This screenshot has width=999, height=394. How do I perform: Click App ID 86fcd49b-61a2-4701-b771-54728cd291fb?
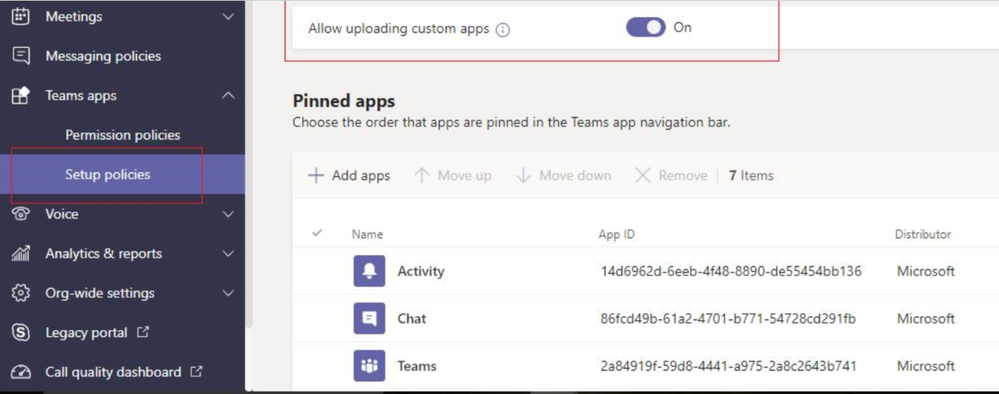728,319
